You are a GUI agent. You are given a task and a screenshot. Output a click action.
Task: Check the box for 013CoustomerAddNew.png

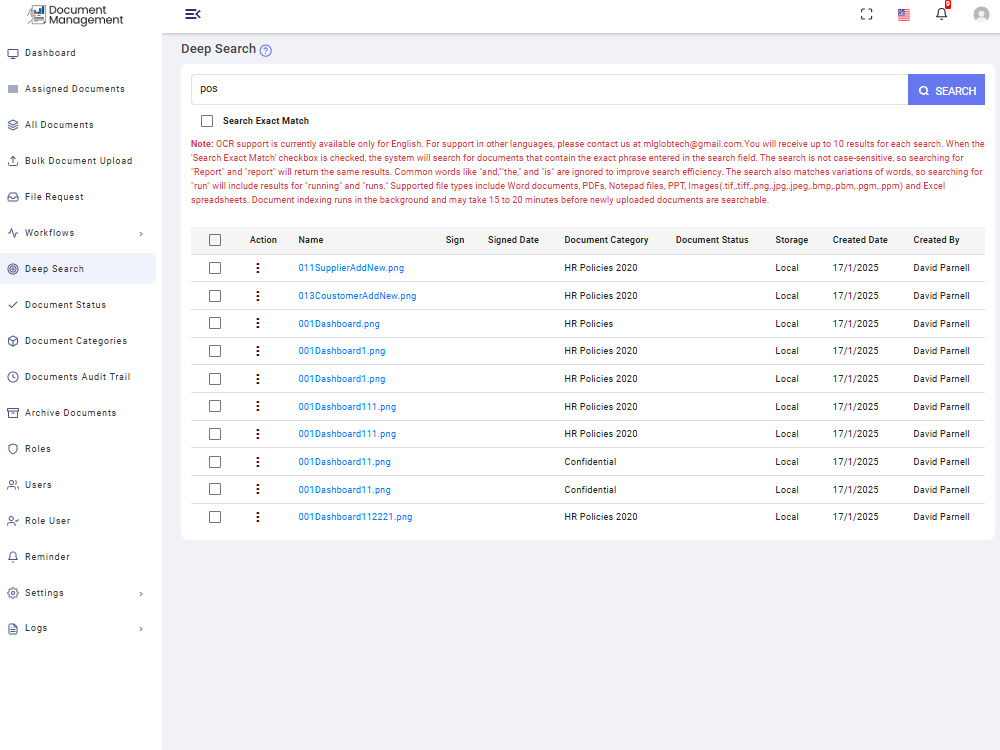[x=215, y=296]
